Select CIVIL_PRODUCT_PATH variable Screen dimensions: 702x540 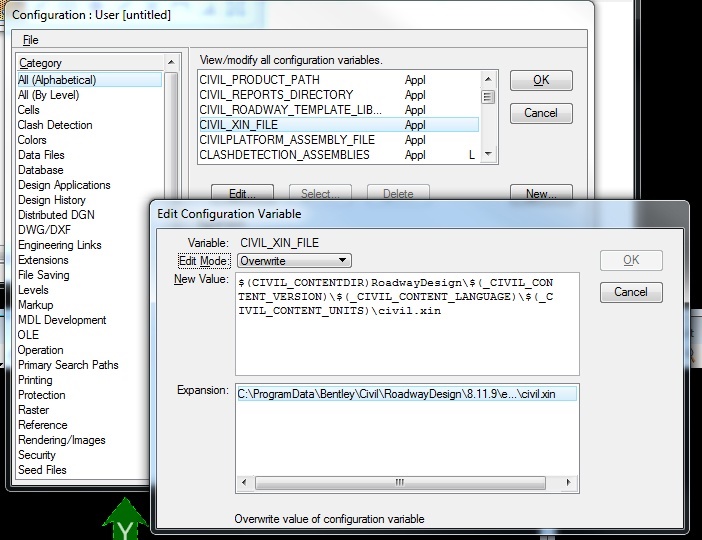click(338, 80)
